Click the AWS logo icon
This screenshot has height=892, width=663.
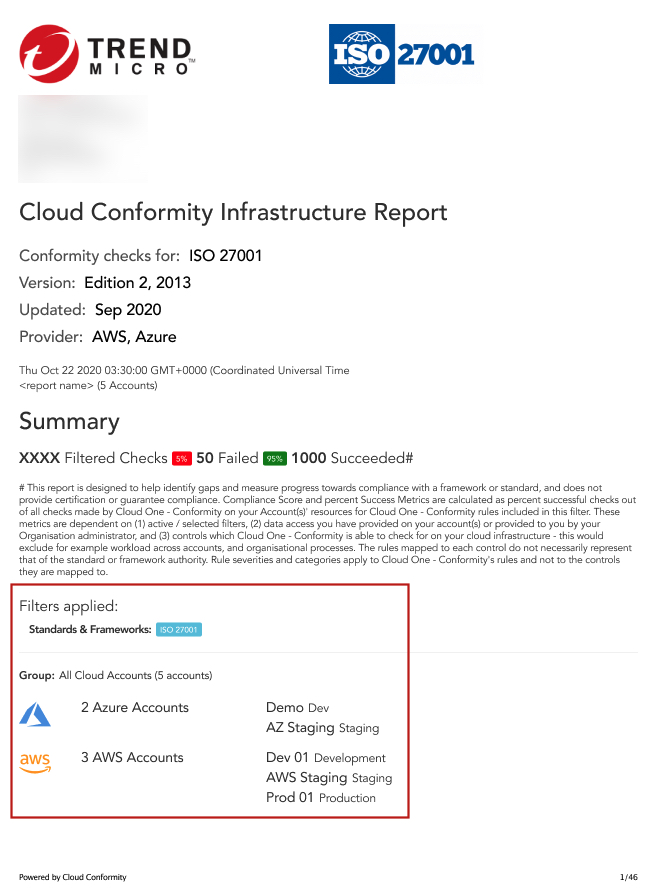(35, 762)
